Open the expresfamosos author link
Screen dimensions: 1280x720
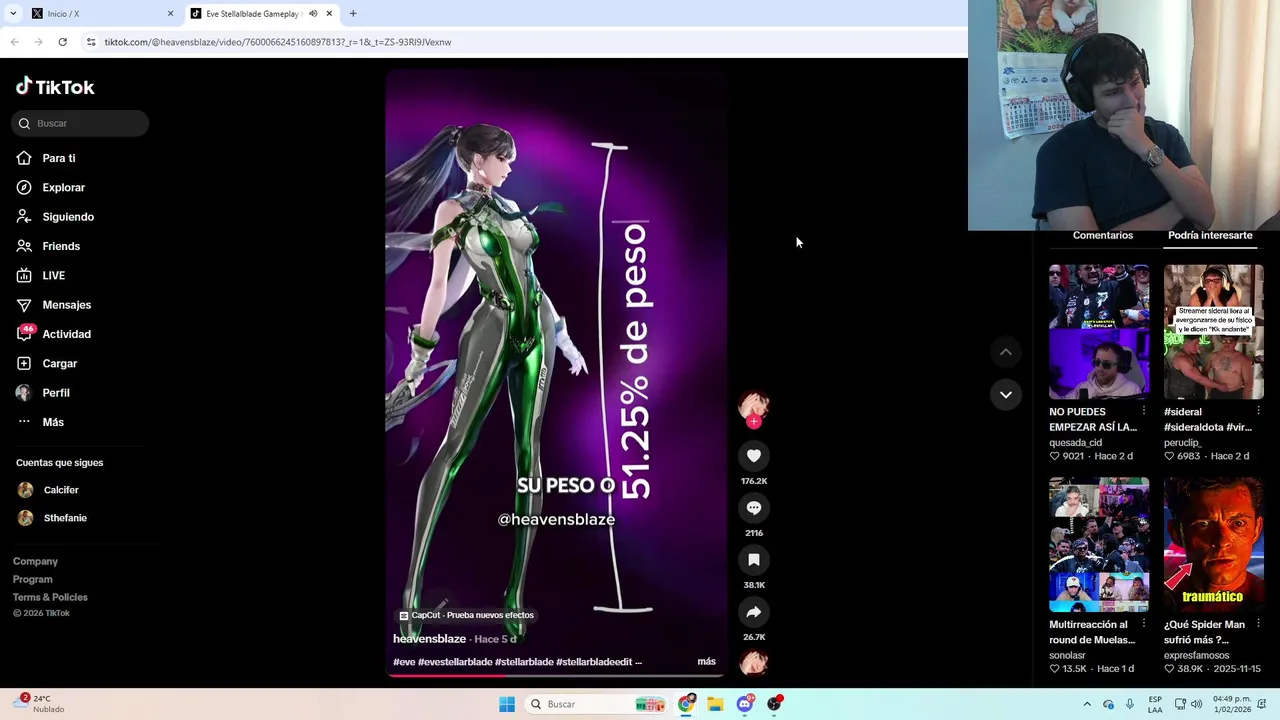1196,655
